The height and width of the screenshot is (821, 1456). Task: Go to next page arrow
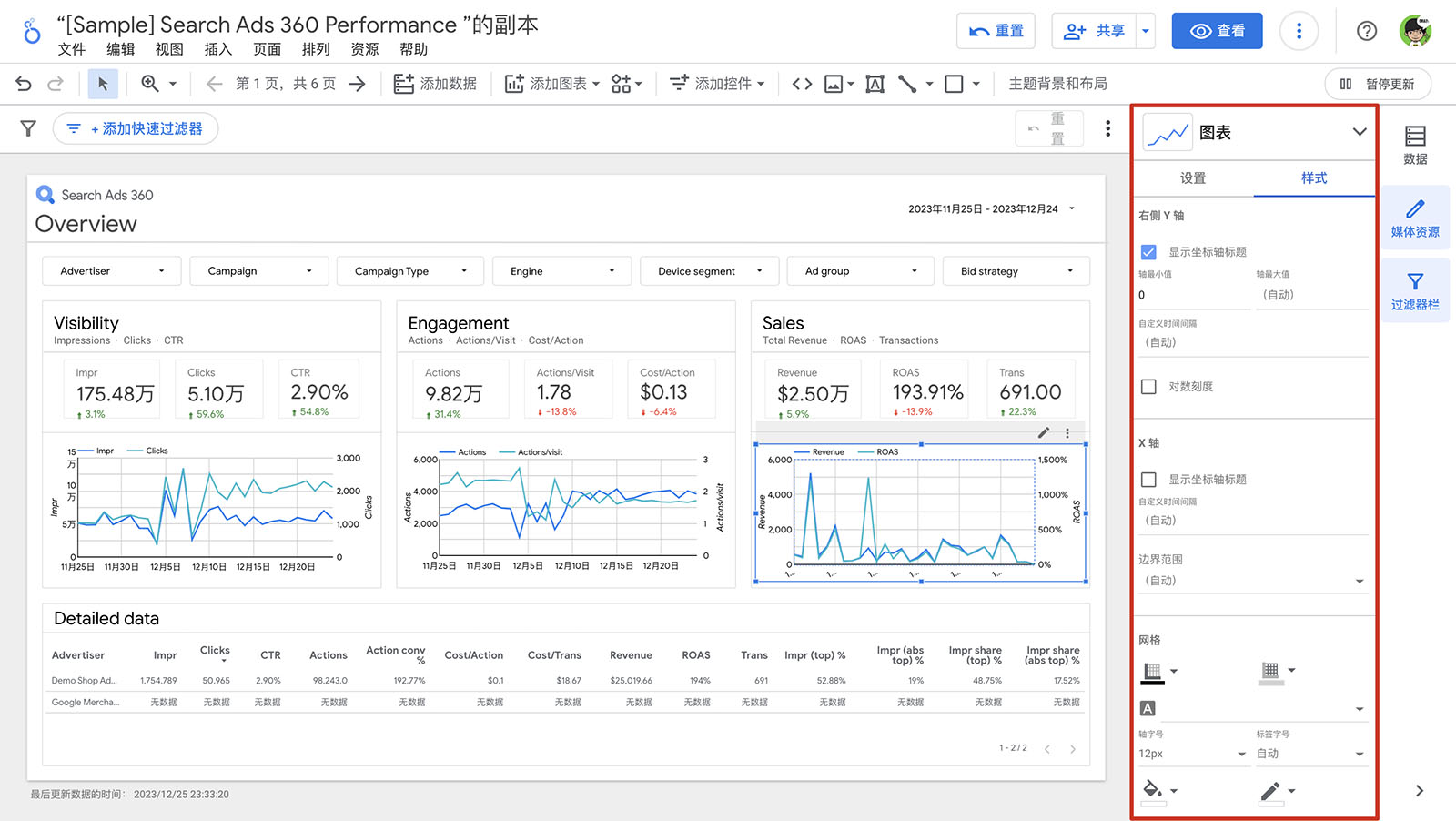(358, 84)
